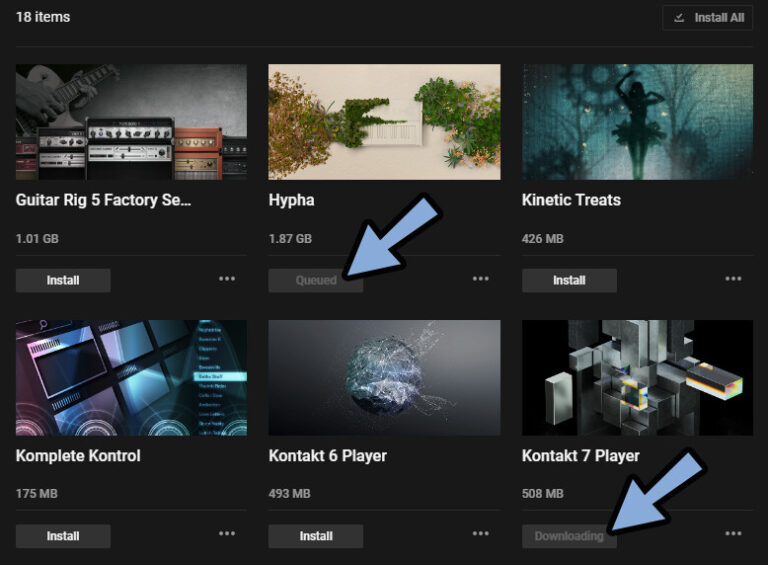Open more options for Kontakt 6 Player
The image size is (768, 565).
481,534
